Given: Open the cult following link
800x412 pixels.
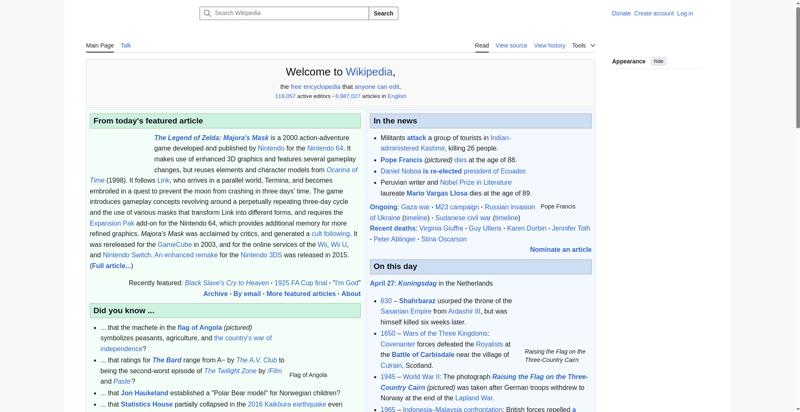Looking at the screenshot, I should point(331,234).
